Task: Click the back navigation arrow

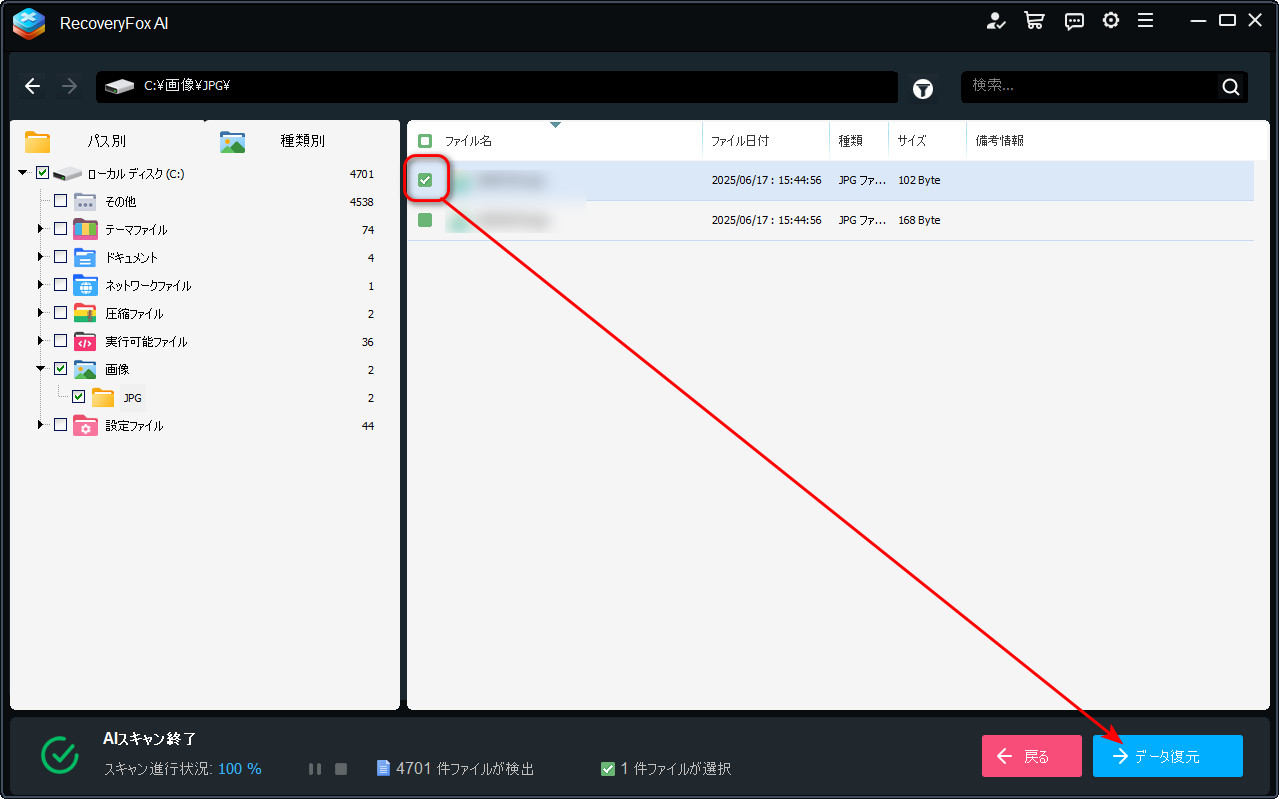Action: [x=32, y=86]
